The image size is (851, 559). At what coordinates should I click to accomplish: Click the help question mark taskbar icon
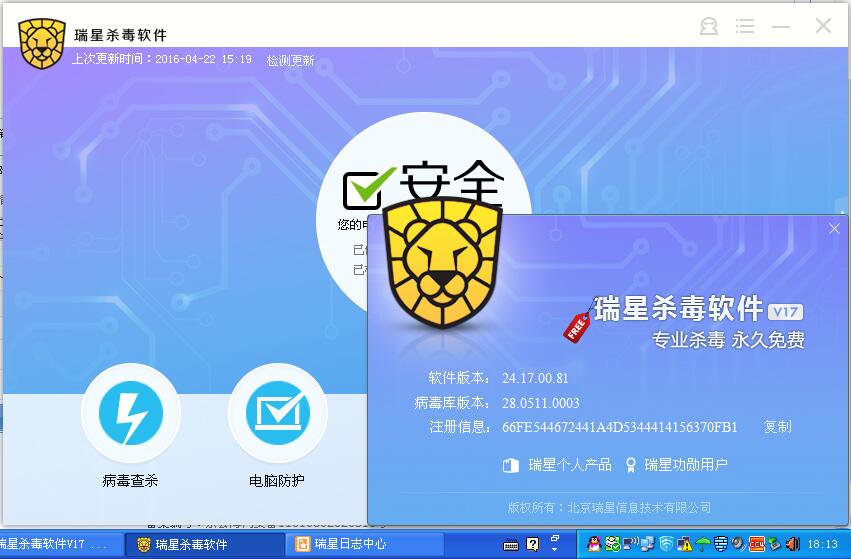[532, 544]
